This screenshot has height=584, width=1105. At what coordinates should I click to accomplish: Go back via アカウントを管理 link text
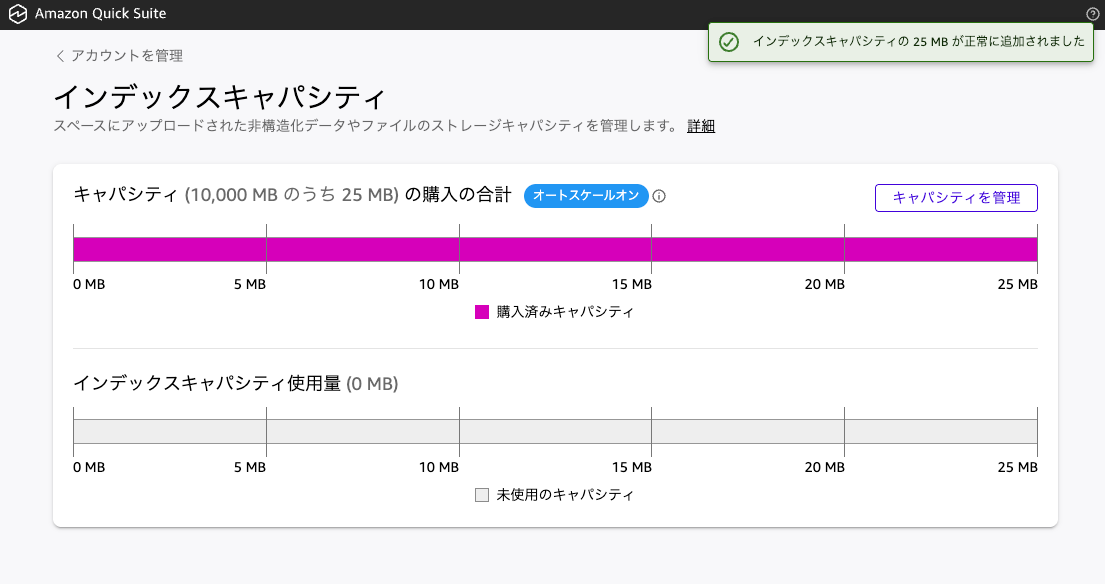point(126,56)
